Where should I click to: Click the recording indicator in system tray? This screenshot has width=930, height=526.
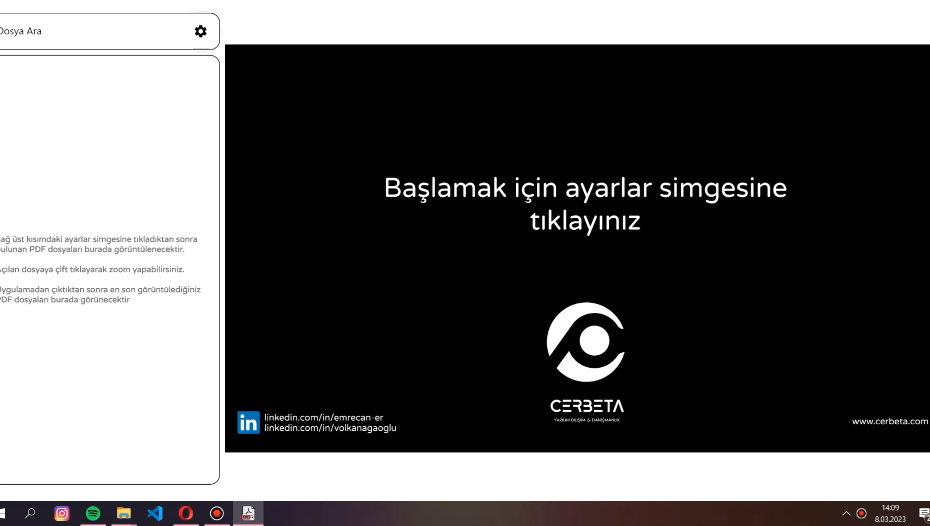coord(862,514)
